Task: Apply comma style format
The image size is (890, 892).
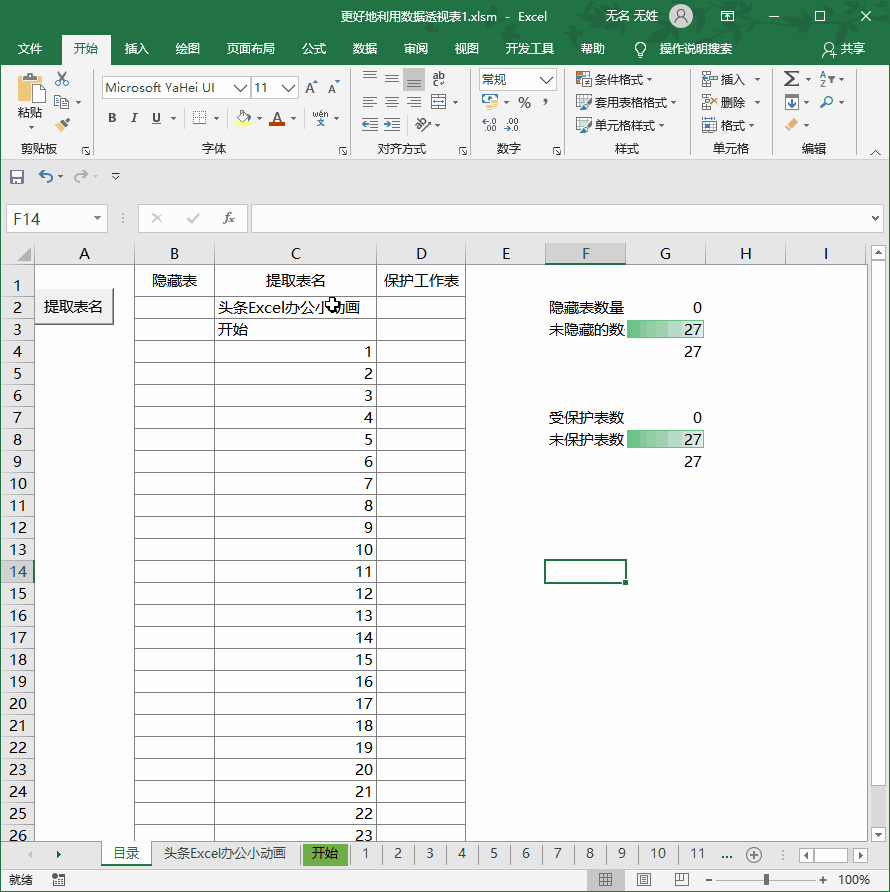Action: pos(545,102)
